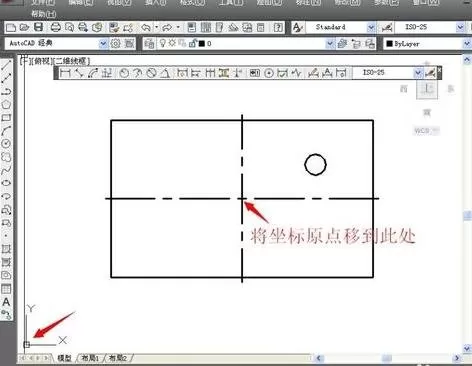This screenshot has width=472, height=366.
Task: Open the Undo history dropdown arrow
Action: point(156,27)
